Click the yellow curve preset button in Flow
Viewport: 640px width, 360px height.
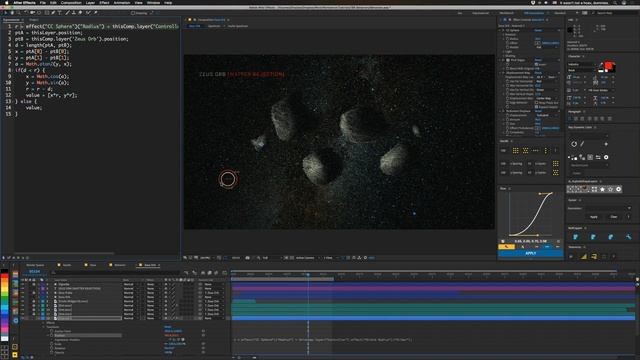[x=507, y=247]
